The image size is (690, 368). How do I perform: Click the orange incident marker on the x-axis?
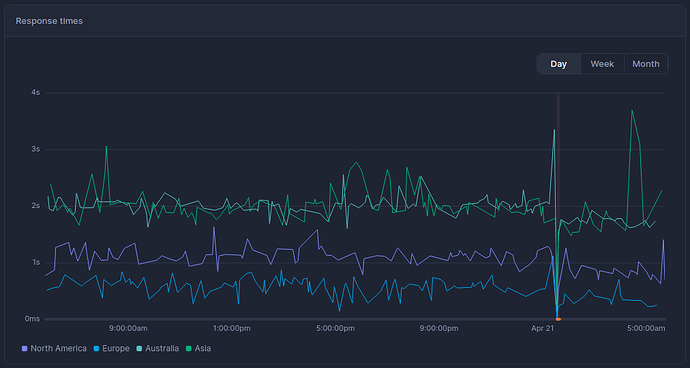click(x=558, y=319)
